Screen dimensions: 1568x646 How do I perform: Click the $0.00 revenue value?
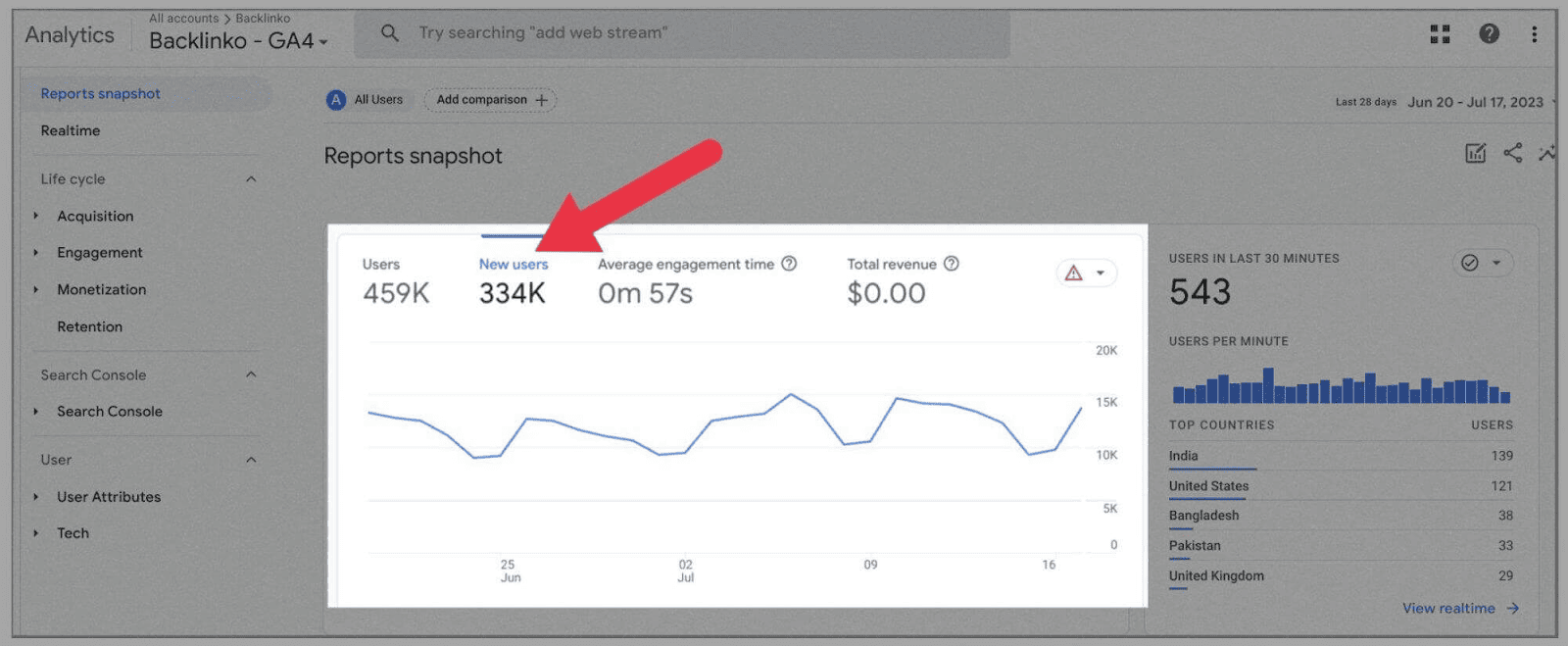pyautogui.click(x=886, y=294)
